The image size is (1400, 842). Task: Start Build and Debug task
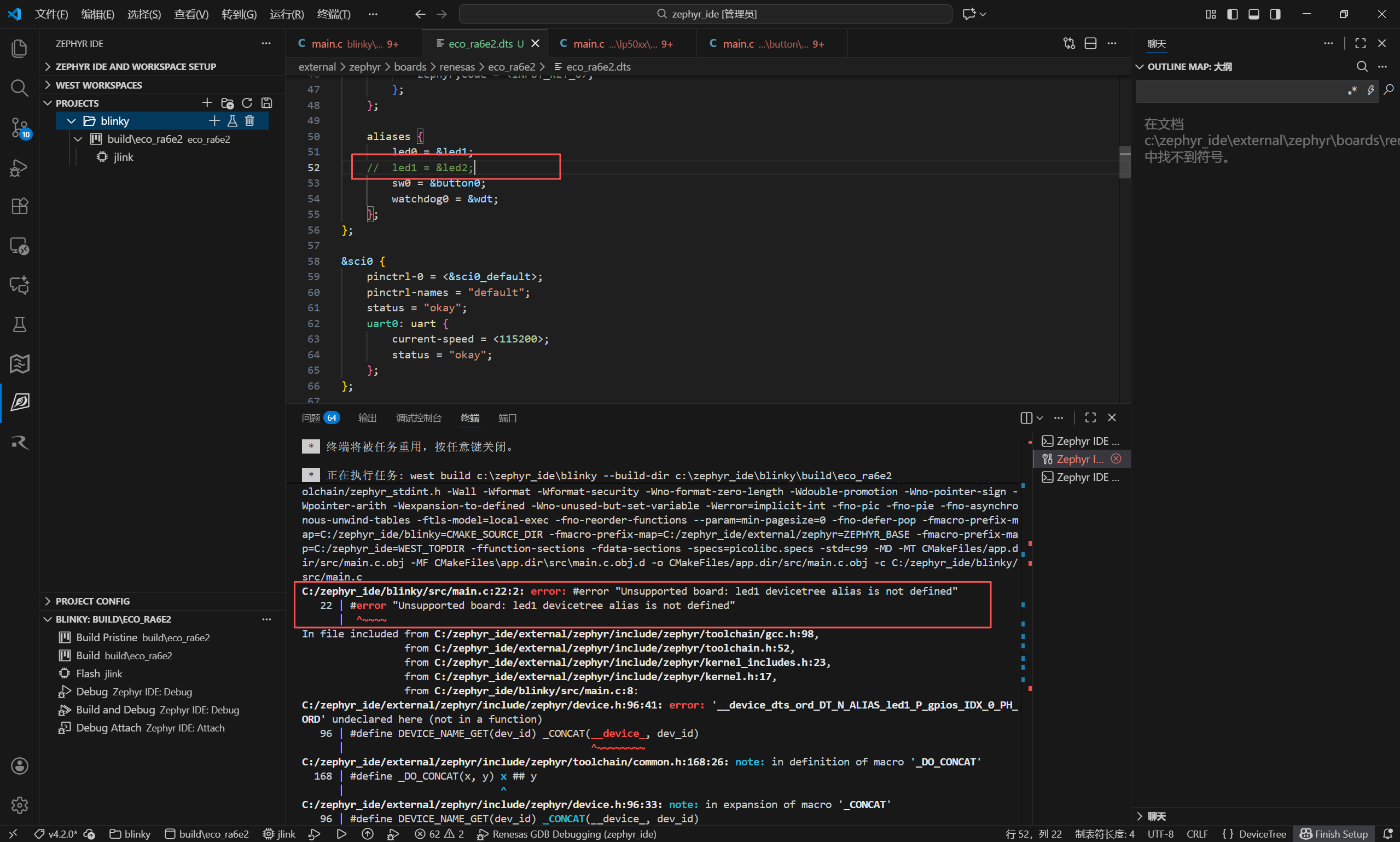coord(158,710)
